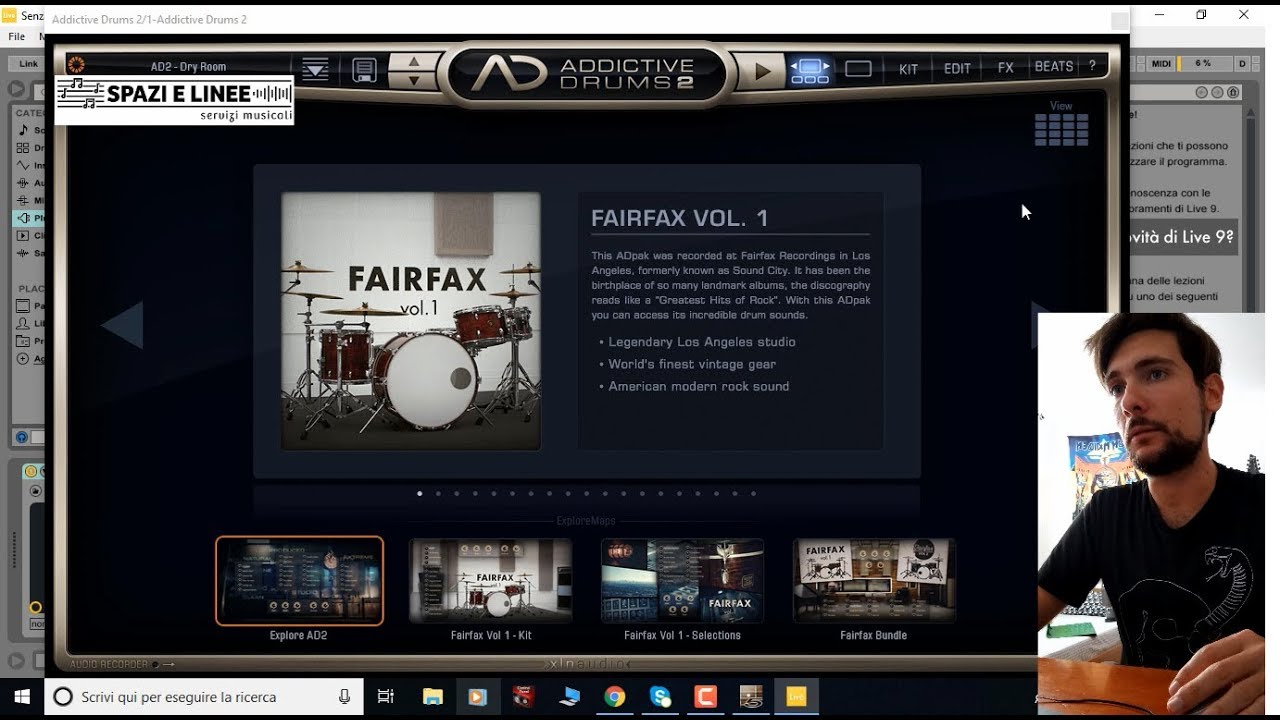The height and width of the screenshot is (720, 1280).
Task: Open the Fairfax Bundle thumbnail
Action: (874, 581)
